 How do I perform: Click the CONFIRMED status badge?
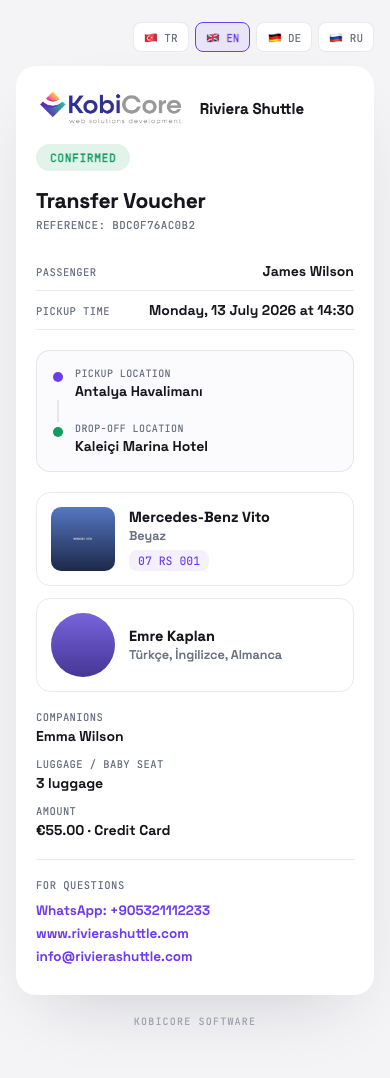83,157
